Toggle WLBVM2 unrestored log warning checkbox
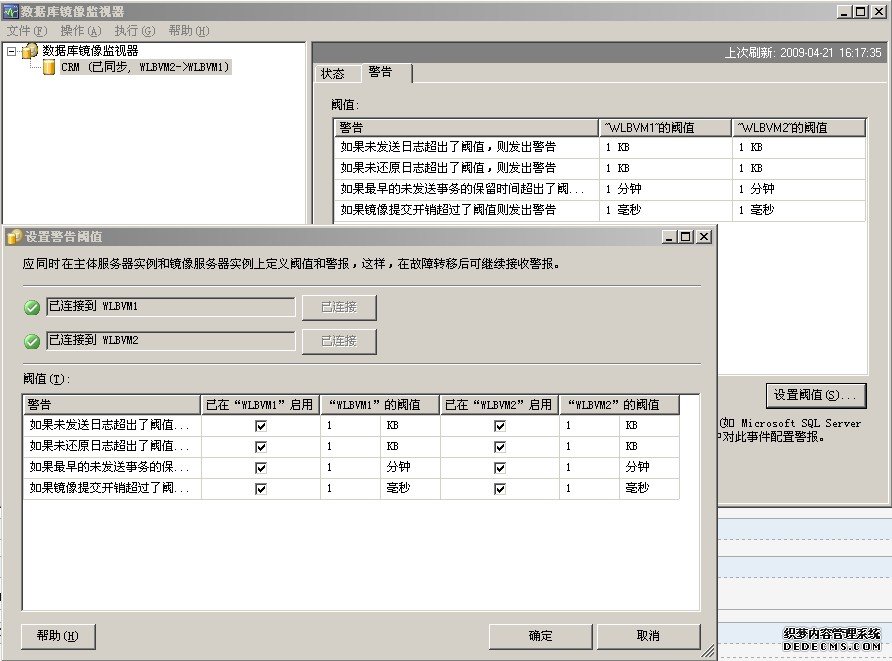The image size is (892, 661). (x=500, y=446)
